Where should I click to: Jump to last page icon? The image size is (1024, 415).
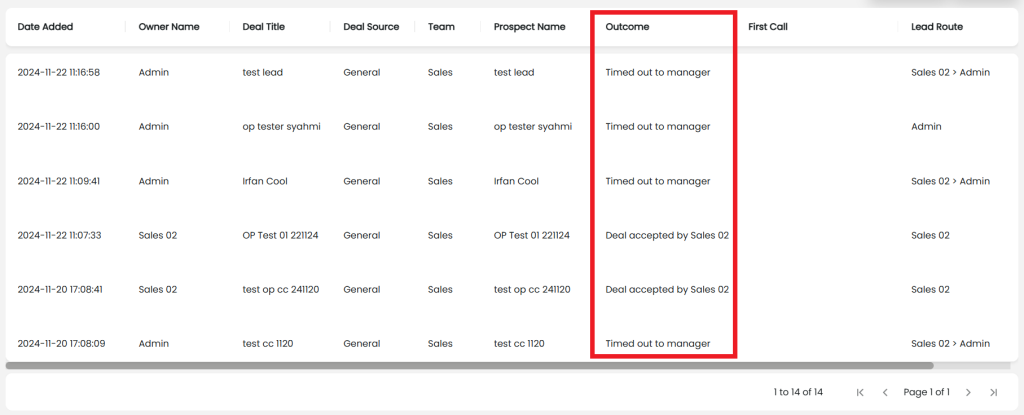point(993,392)
